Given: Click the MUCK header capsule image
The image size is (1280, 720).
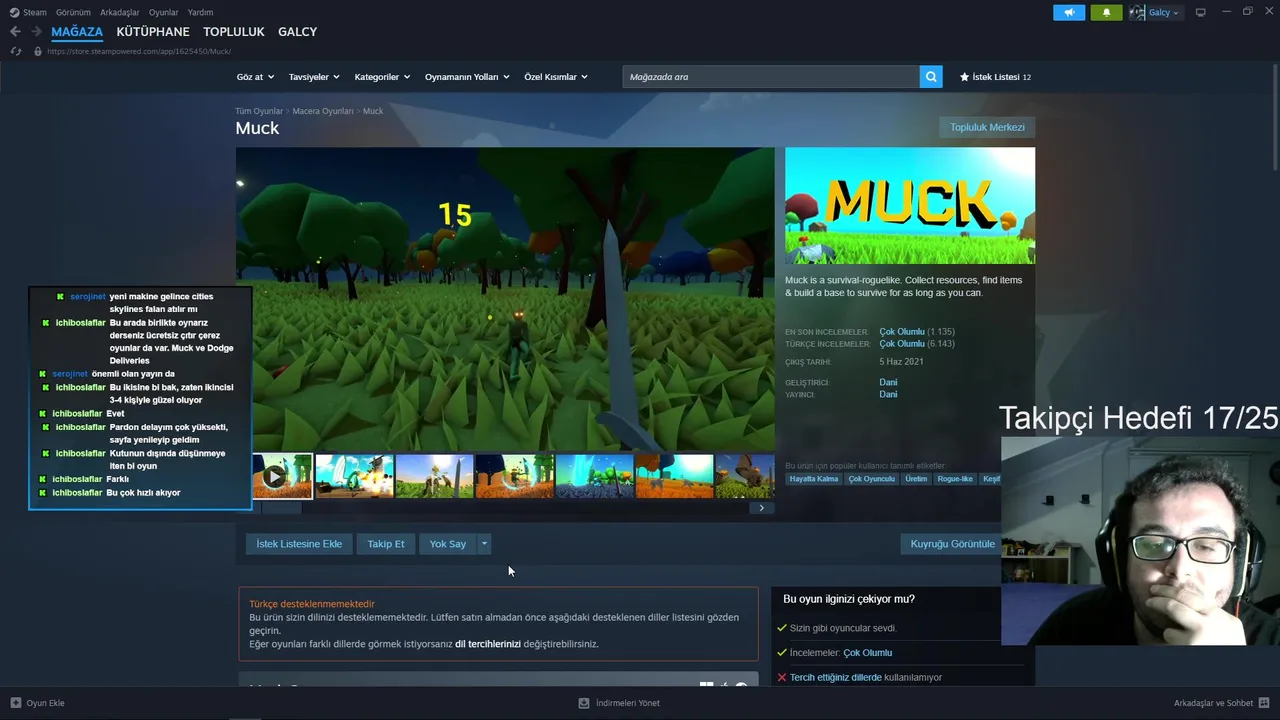Looking at the screenshot, I should [x=910, y=206].
